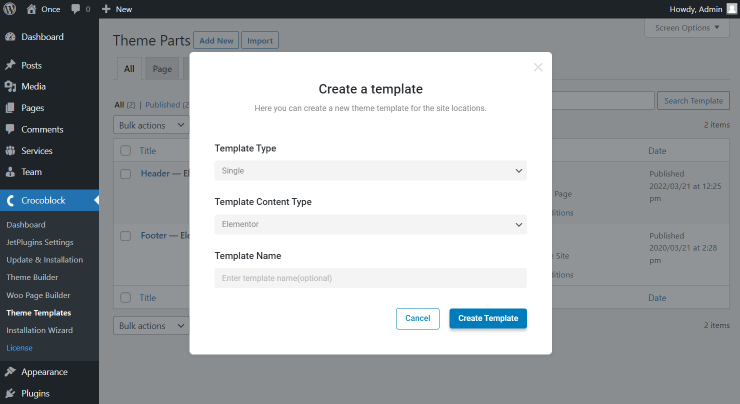Screen dimensions: 740x404
Task: Click the Services icon in sidebar
Action: click(10, 151)
